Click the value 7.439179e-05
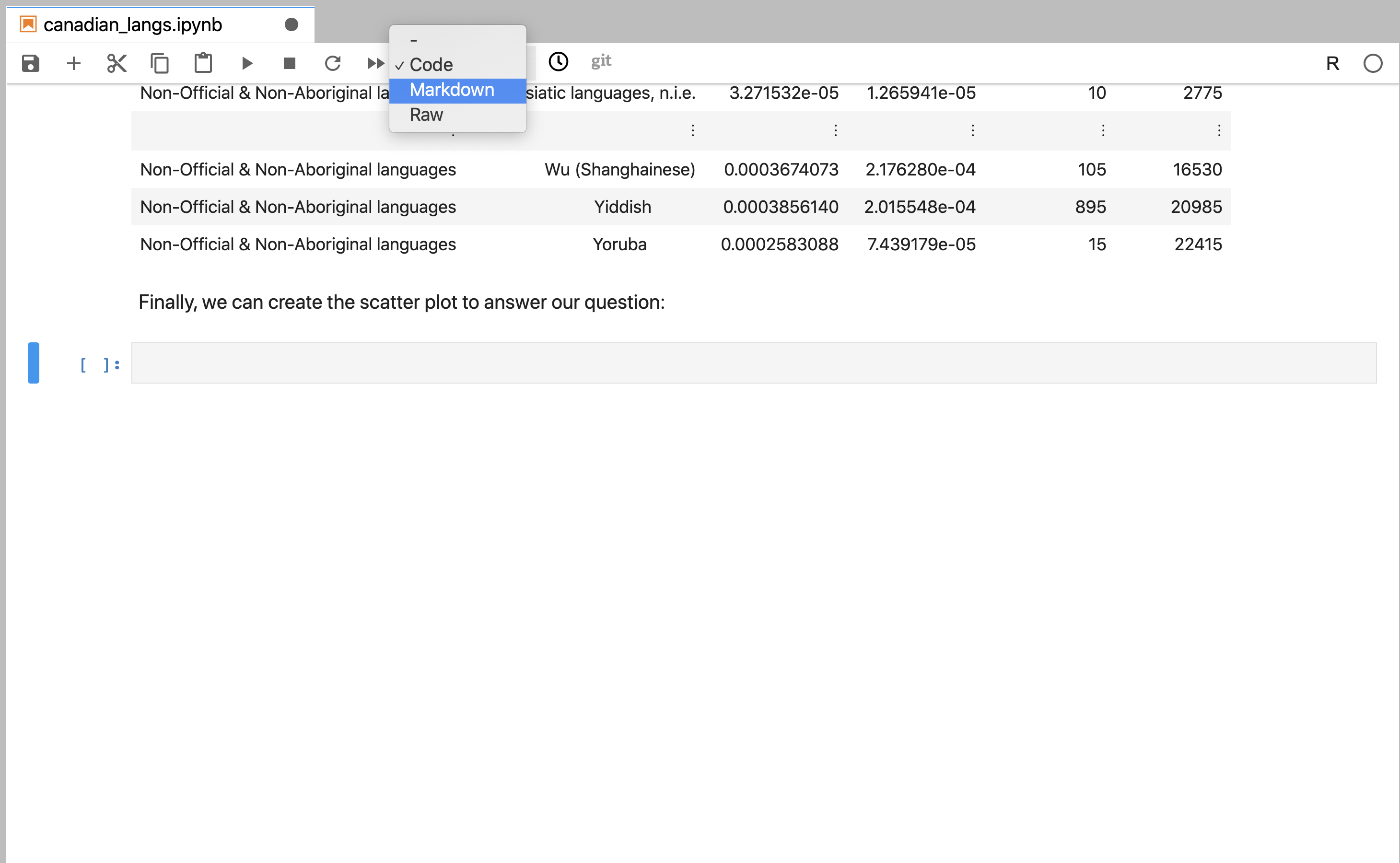This screenshot has height=863, width=1400. (x=921, y=245)
